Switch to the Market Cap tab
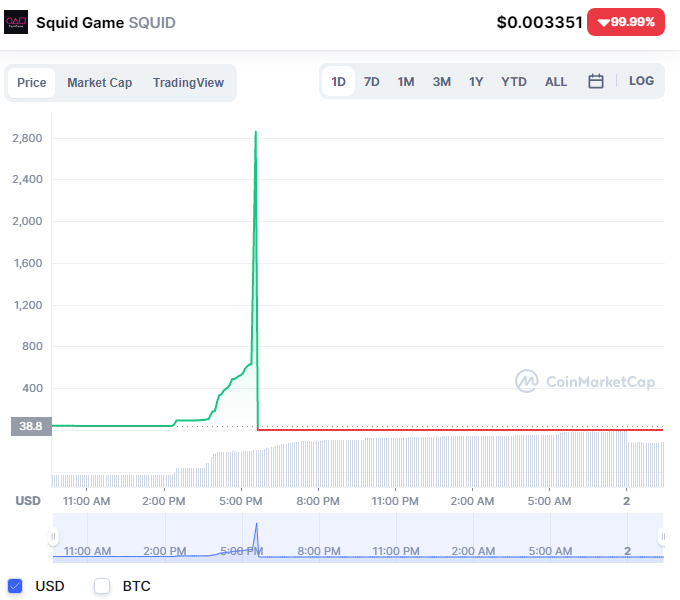Viewport: 680px width, 600px height. point(99,83)
